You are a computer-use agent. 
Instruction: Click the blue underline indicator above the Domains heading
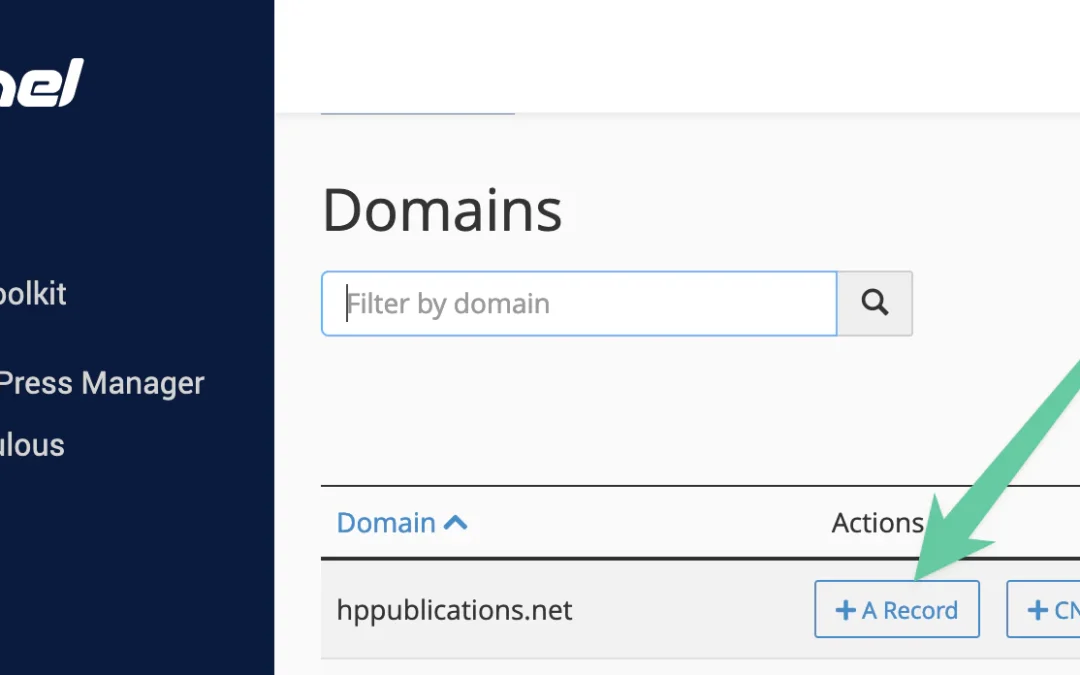click(417, 113)
